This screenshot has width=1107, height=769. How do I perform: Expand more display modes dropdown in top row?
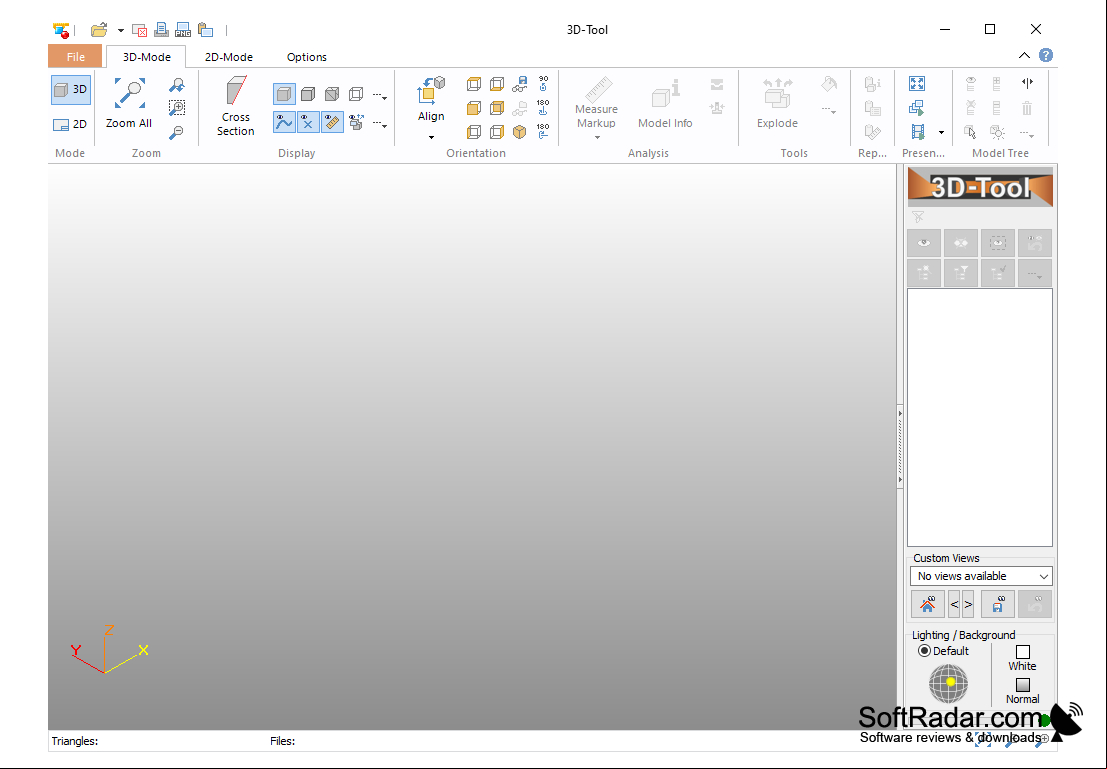pos(380,96)
